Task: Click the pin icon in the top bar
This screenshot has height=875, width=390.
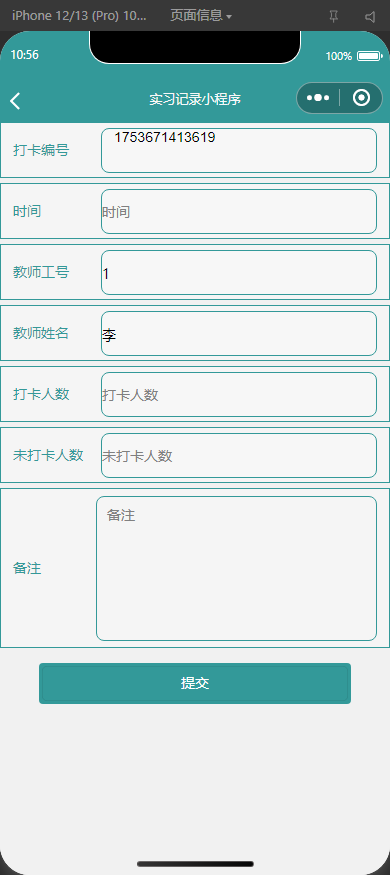Action: pos(334,16)
